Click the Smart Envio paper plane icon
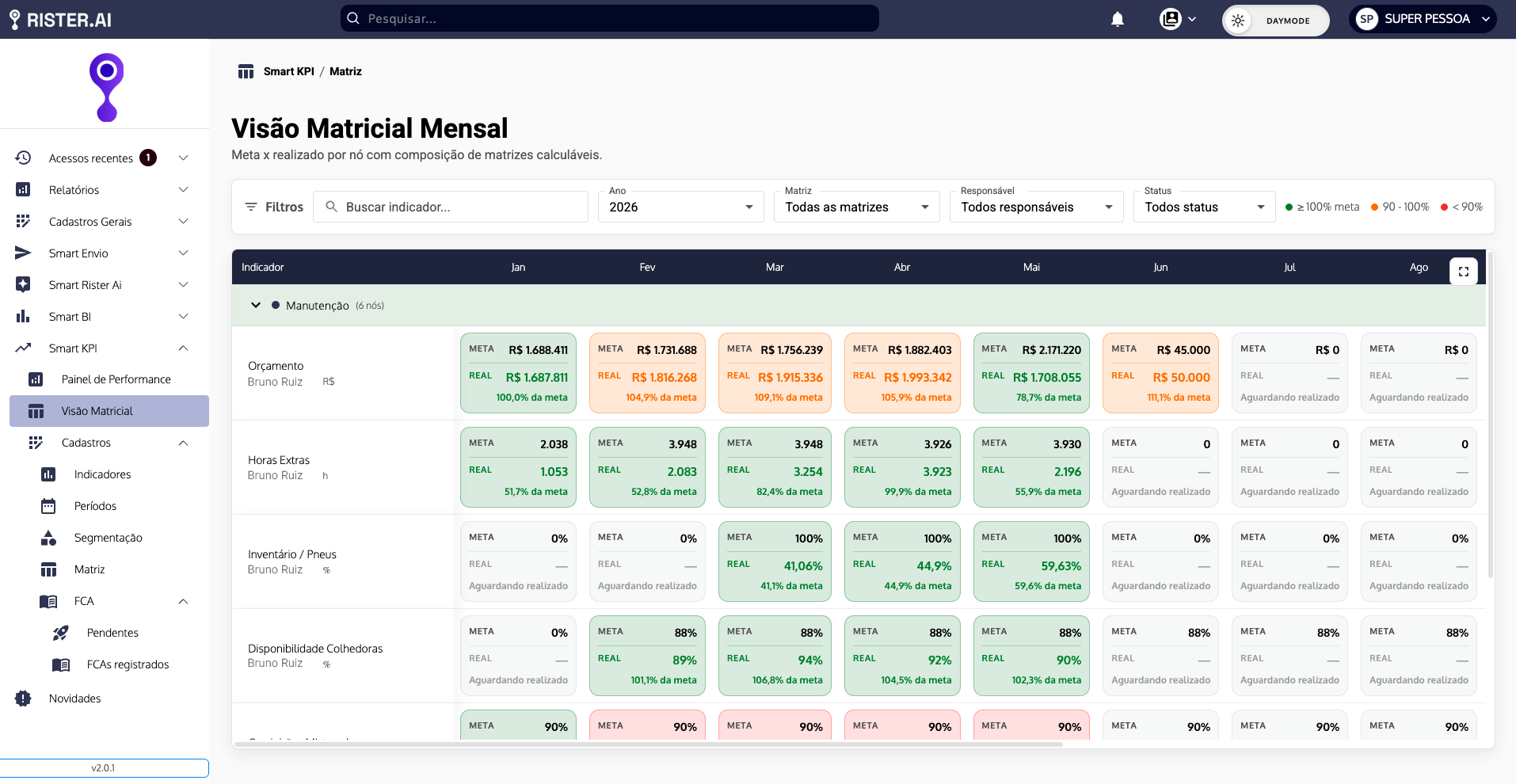 pyautogui.click(x=23, y=253)
